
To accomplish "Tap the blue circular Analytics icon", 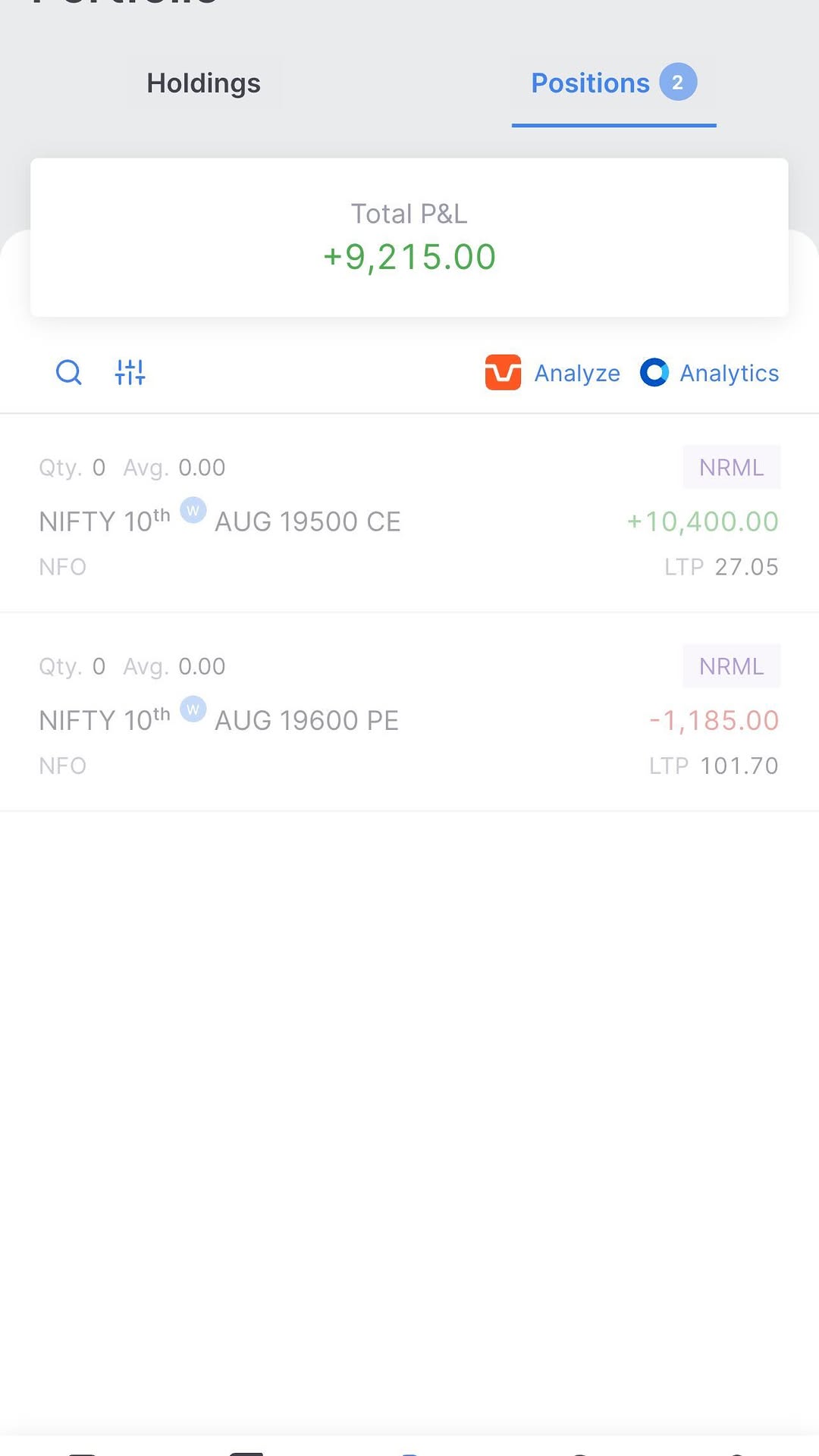I will coord(654,372).
